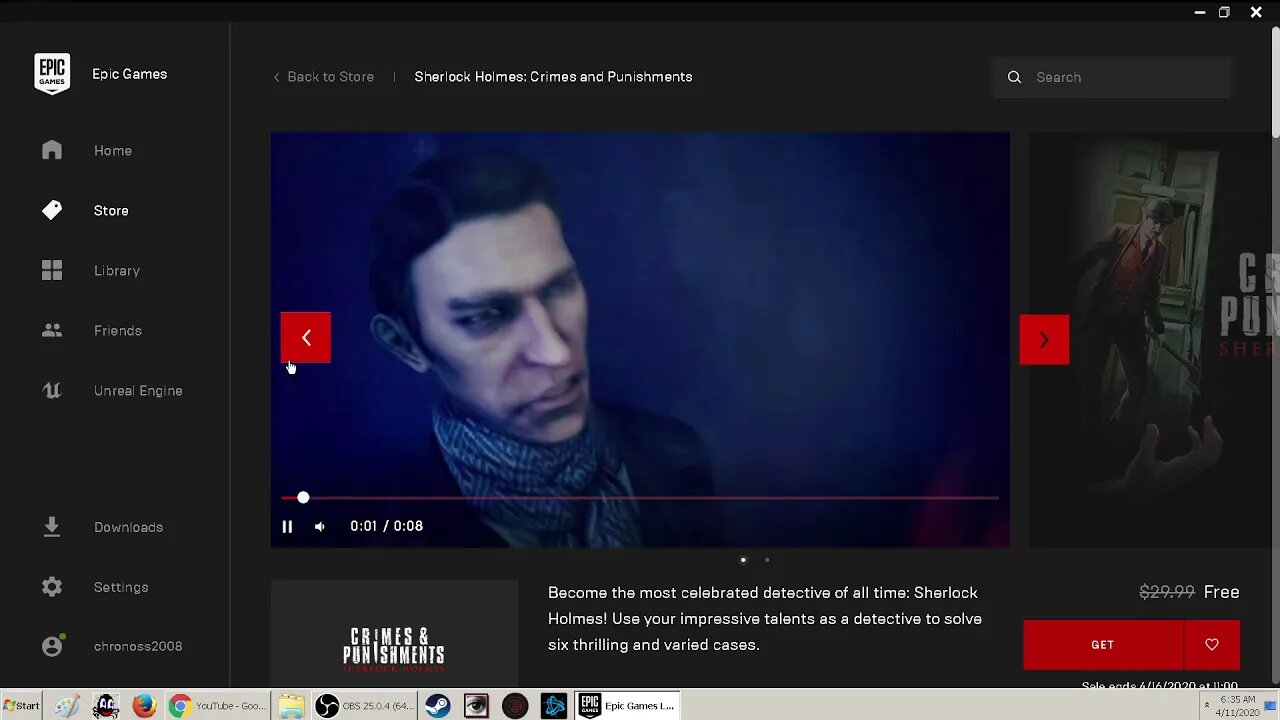Open chronoss2008 account name

pyautogui.click(x=138, y=647)
